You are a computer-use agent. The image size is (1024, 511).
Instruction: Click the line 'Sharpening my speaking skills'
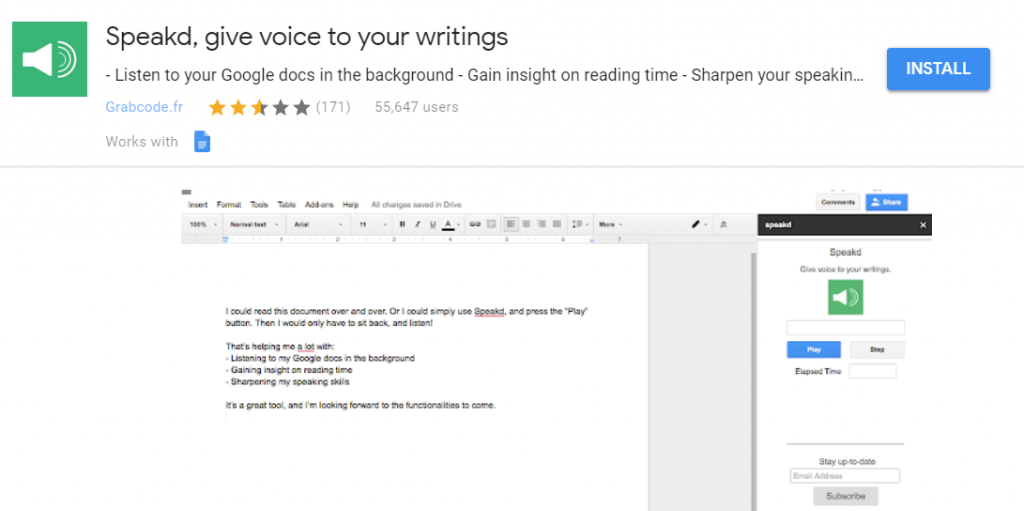(x=287, y=382)
